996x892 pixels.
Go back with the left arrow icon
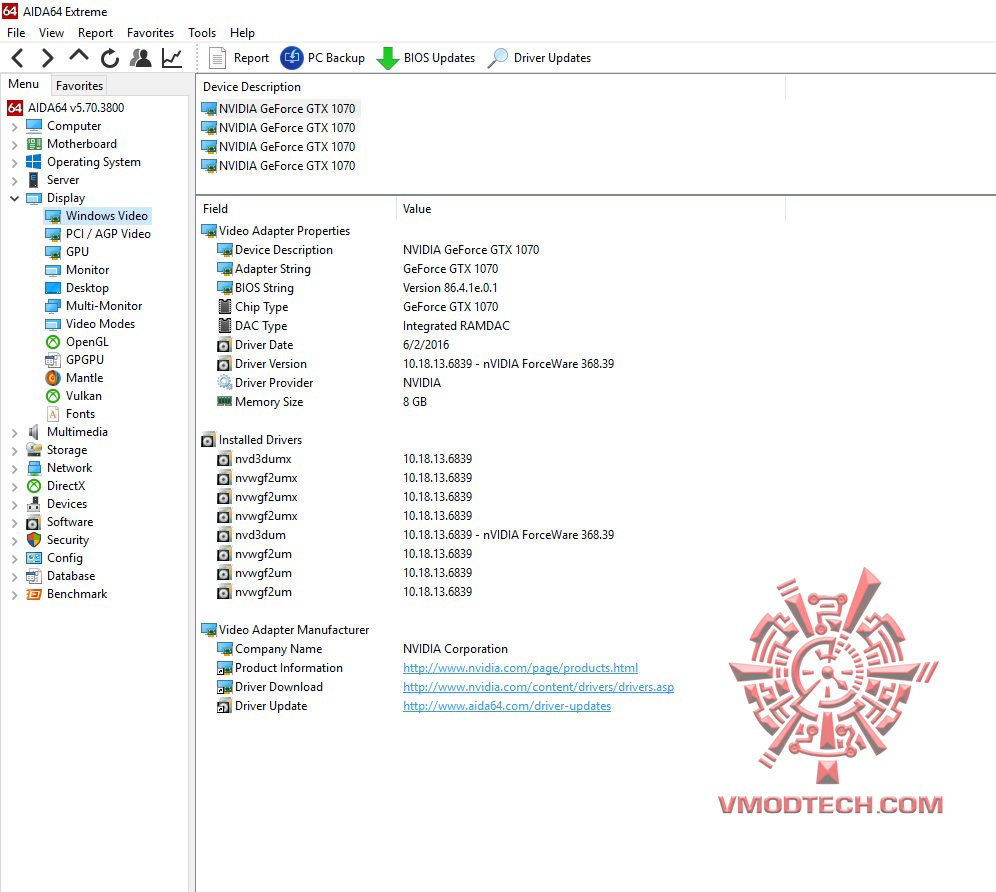point(18,58)
